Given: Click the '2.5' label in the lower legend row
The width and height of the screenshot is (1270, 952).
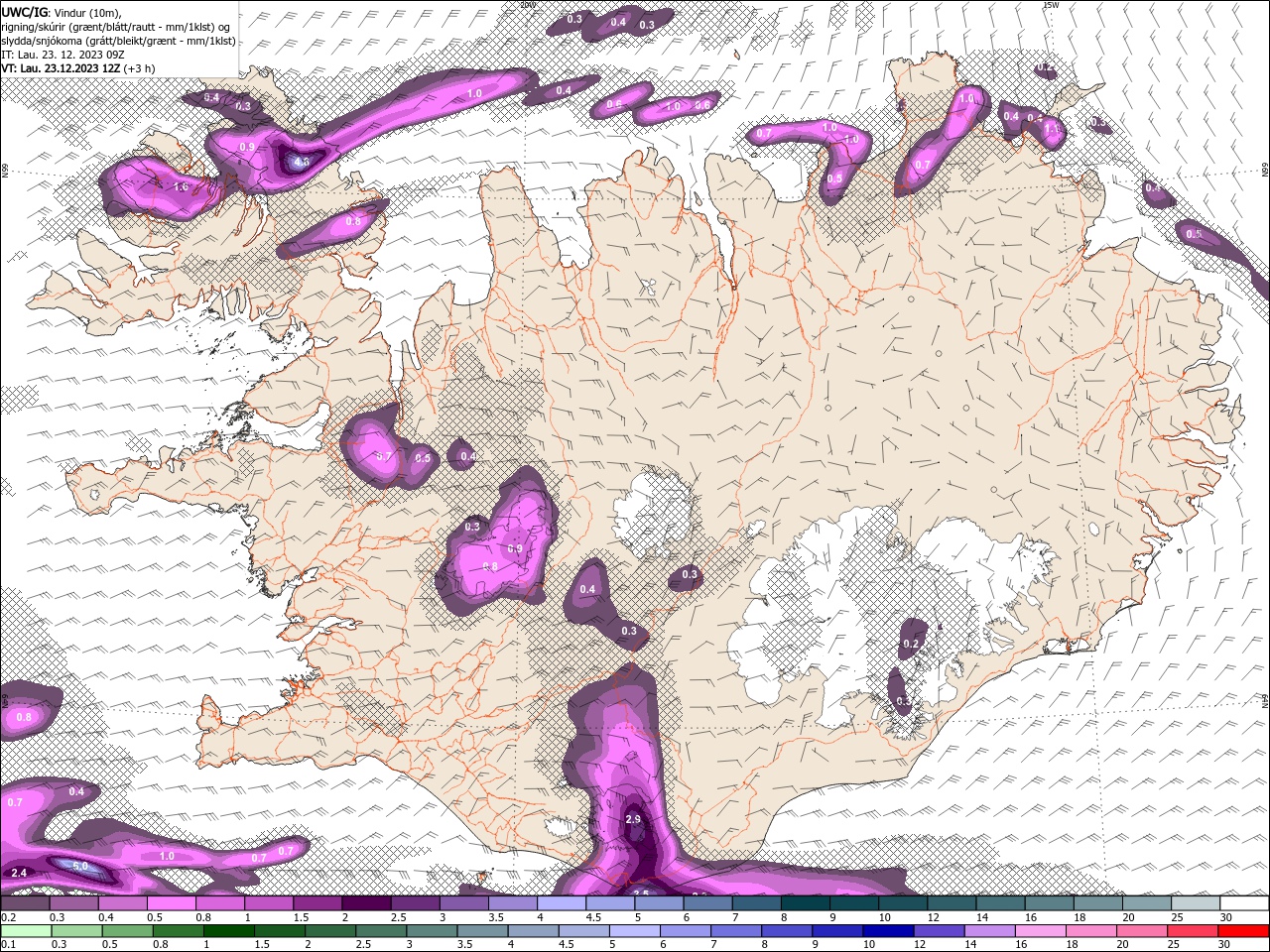Looking at the screenshot, I should [363, 944].
